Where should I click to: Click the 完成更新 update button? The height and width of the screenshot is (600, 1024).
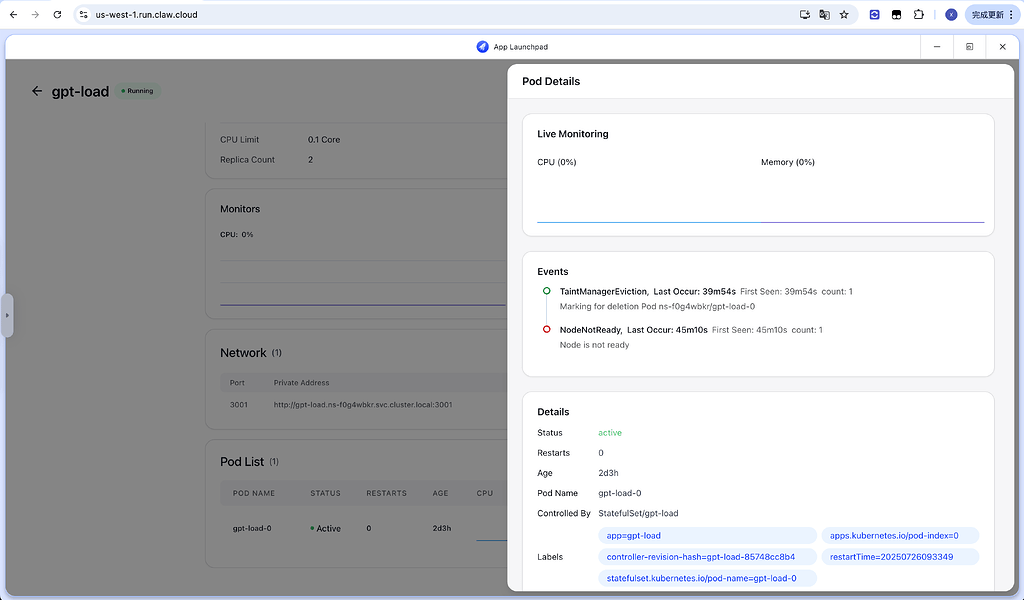[x=991, y=14]
